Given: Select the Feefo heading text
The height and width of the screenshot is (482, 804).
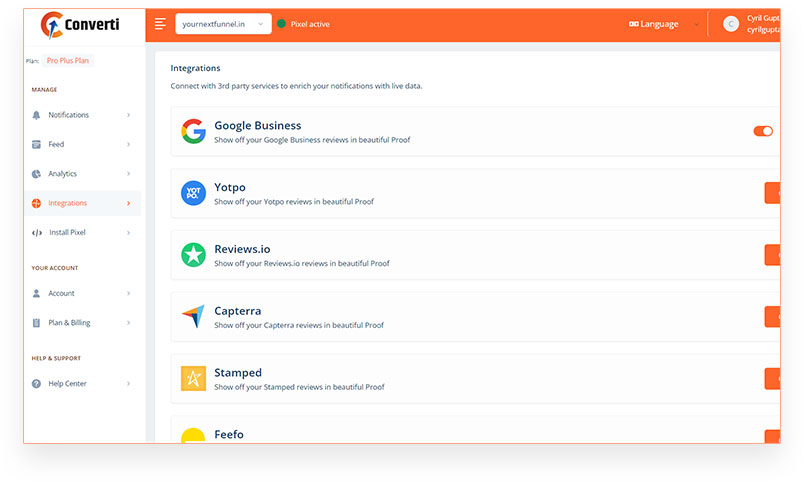Looking at the screenshot, I should pos(229,434).
